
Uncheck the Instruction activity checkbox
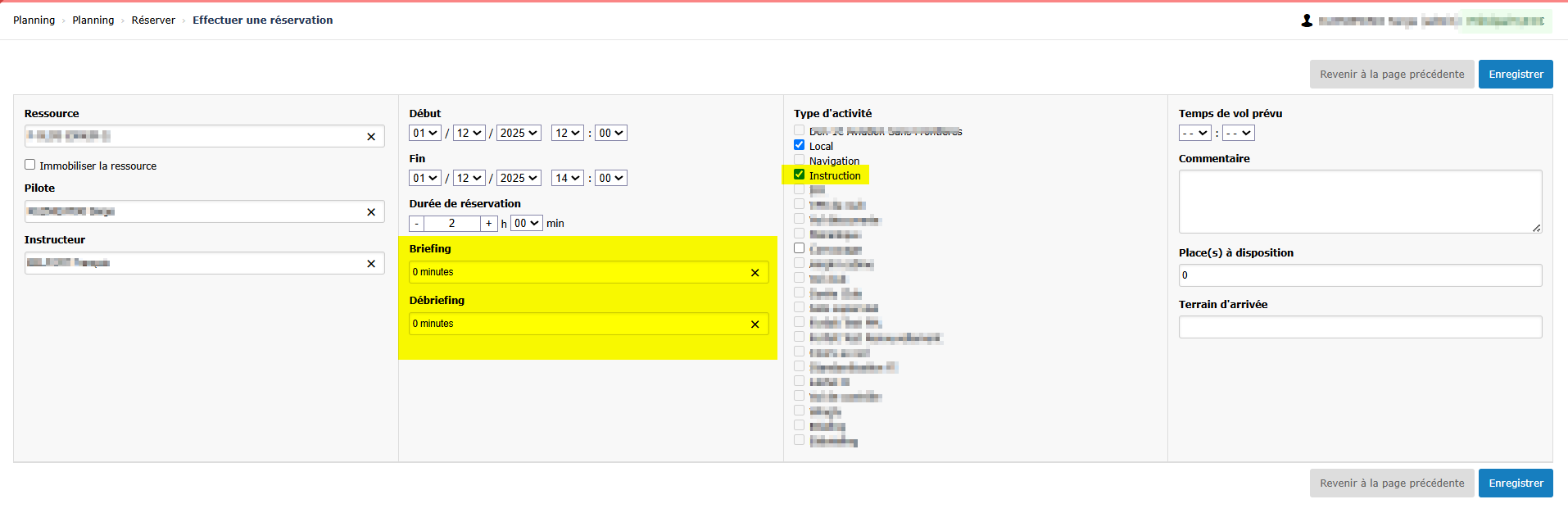click(799, 175)
